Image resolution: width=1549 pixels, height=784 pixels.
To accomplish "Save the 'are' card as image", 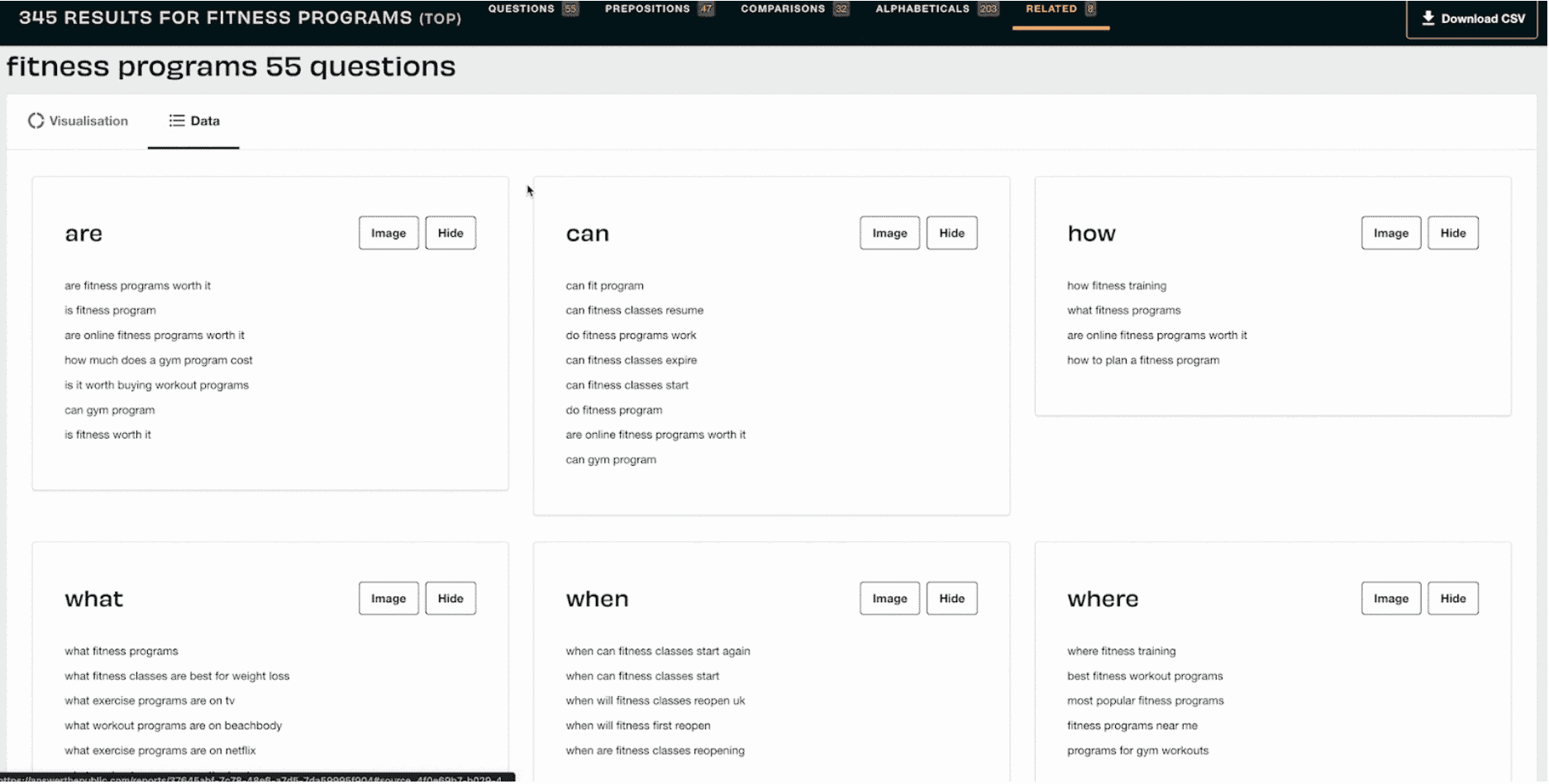I will click(388, 234).
